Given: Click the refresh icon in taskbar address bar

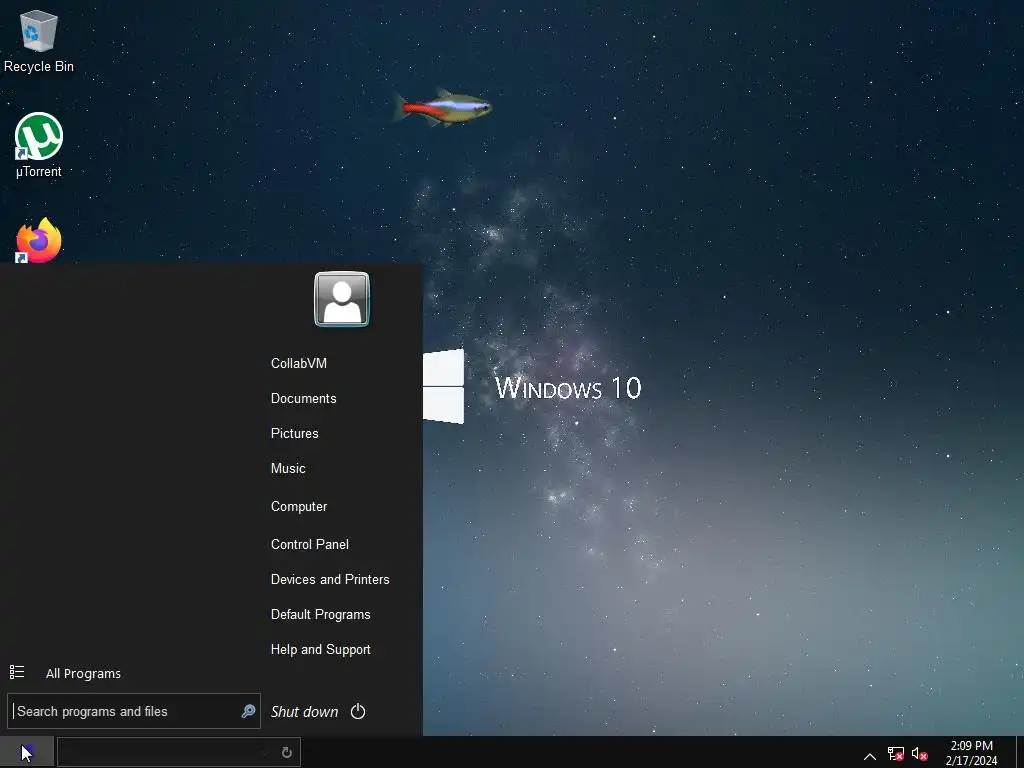Looking at the screenshot, I should point(286,752).
